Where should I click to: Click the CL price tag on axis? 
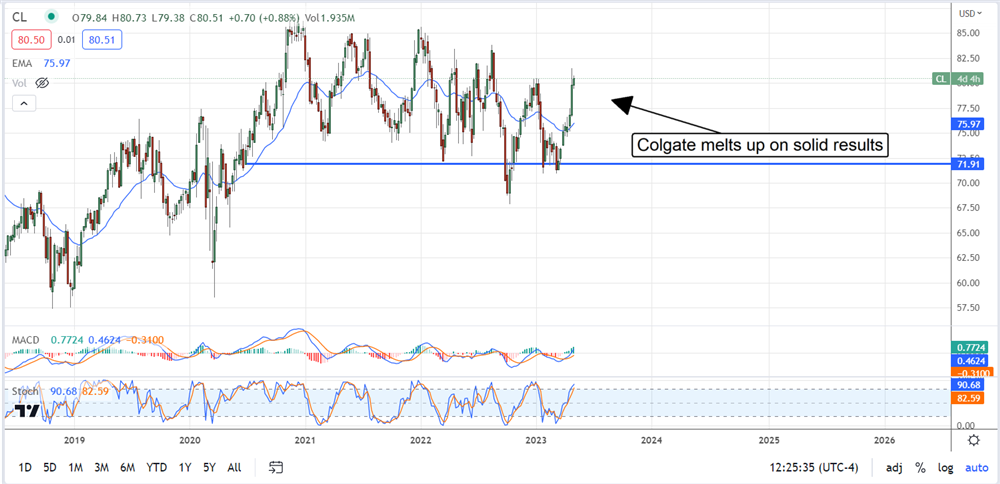(x=941, y=79)
